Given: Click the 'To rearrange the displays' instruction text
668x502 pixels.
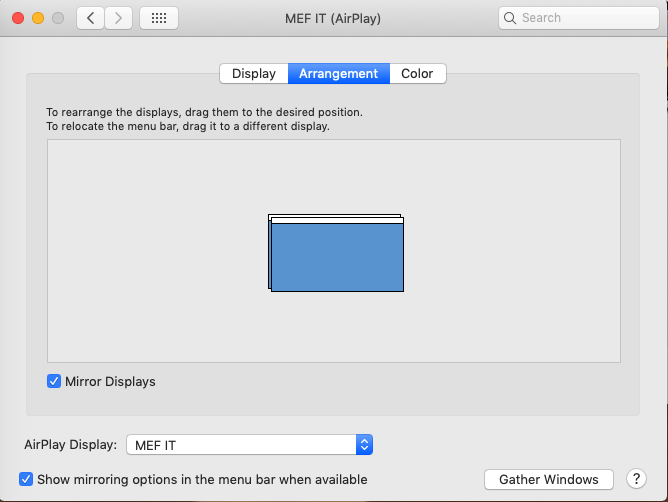Looking at the screenshot, I should click(204, 112).
